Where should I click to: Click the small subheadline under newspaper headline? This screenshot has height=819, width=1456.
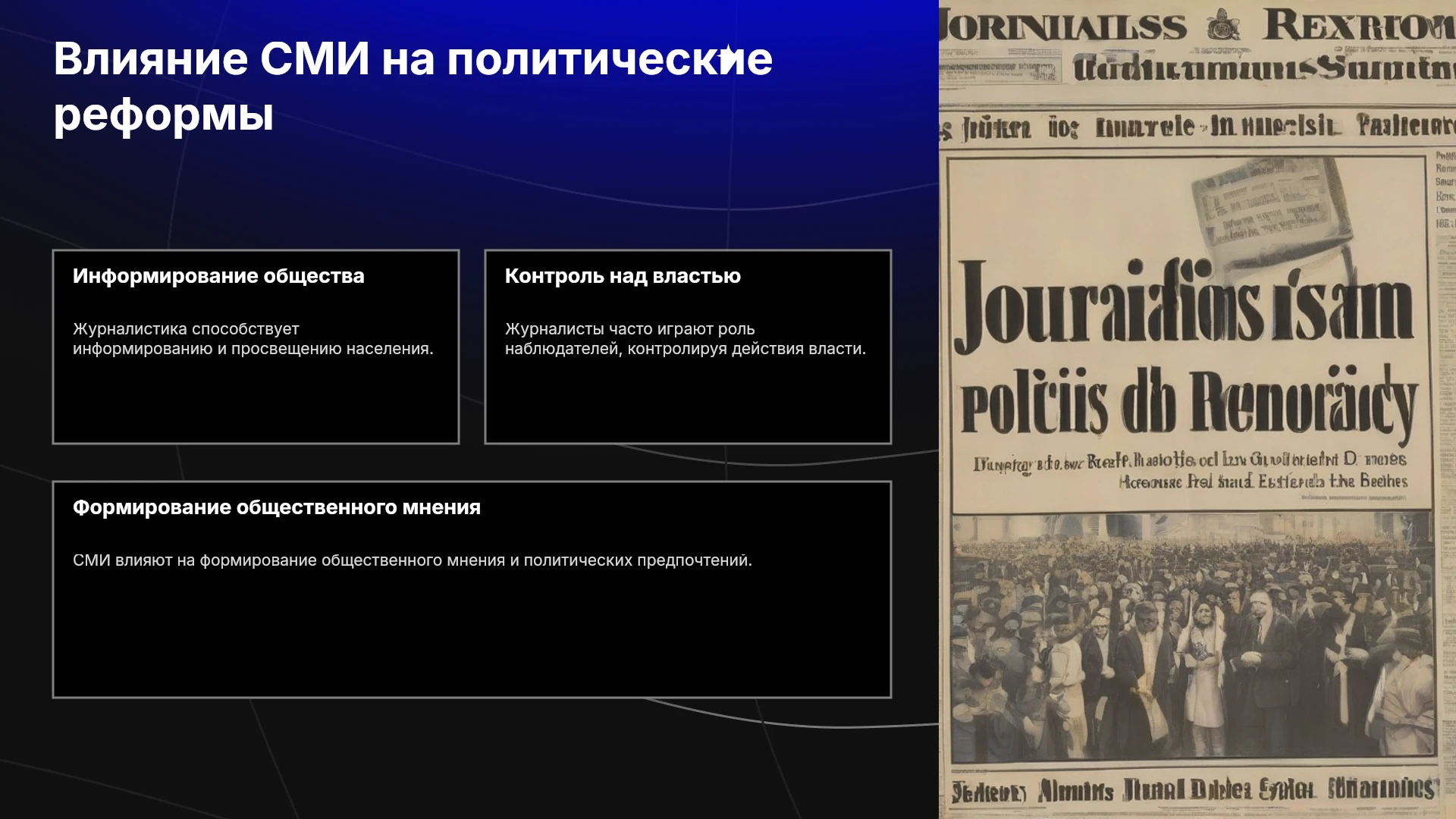[1190, 470]
